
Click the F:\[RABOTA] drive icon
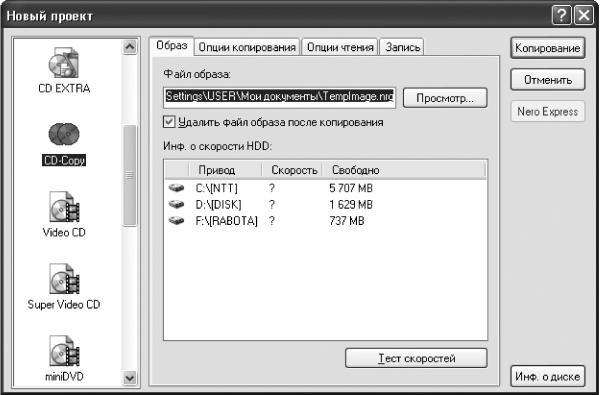[x=176, y=221]
